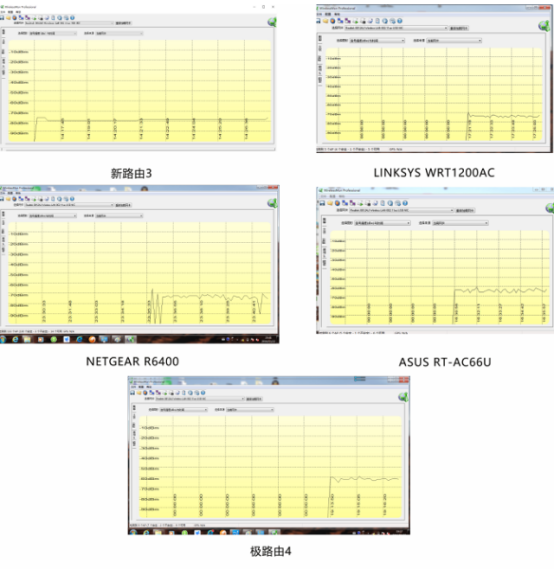Image resolution: width=554 pixels, height=570 pixels.
Task: Click the button beside the adapter dropdown in NETGEAR R6400 window
Action: [x=123, y=205]
